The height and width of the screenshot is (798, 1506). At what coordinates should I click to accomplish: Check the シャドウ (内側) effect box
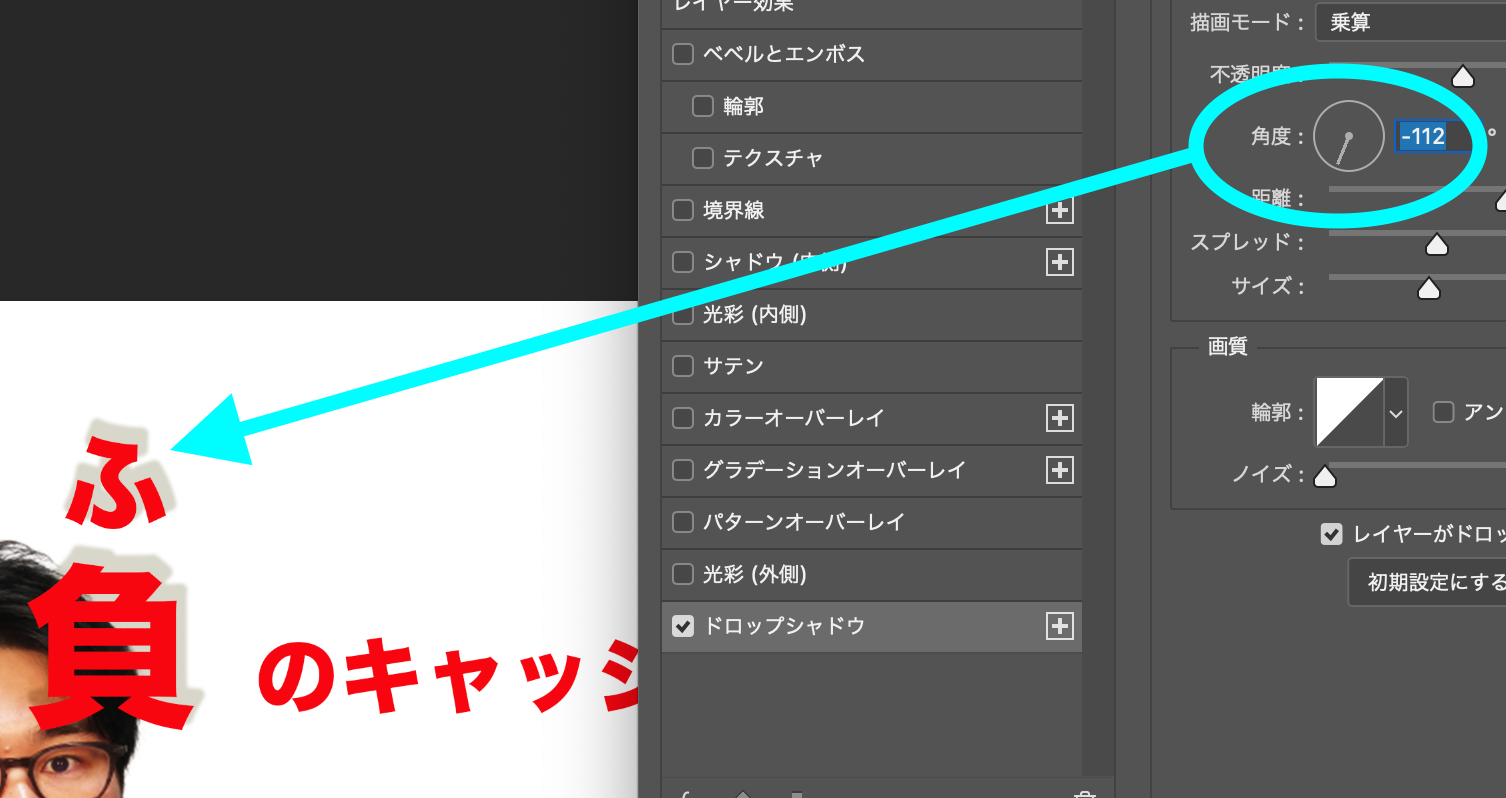click(x=683, y=262)
